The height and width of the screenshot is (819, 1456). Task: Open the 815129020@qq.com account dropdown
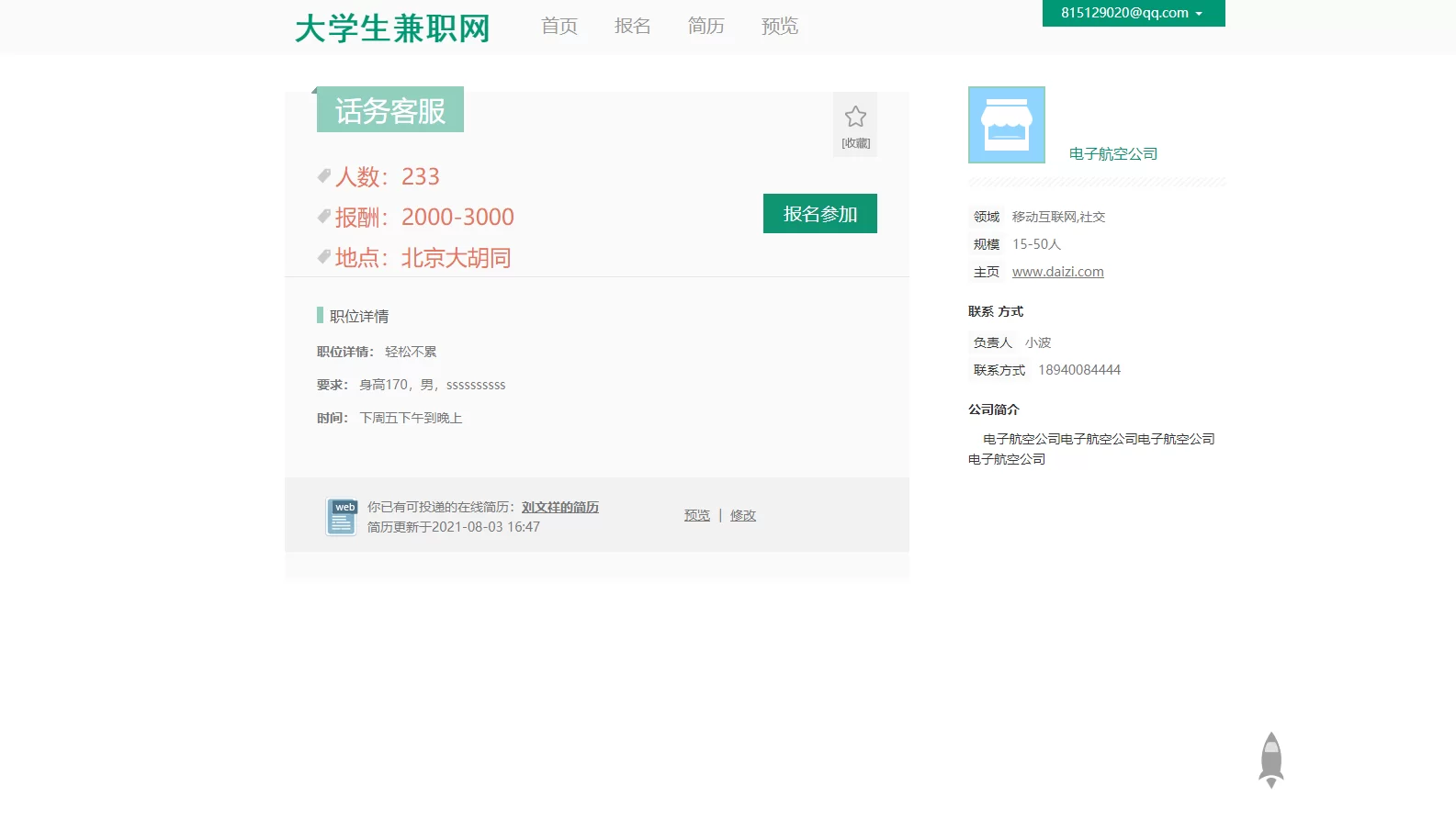click(x=1133, y=13)
